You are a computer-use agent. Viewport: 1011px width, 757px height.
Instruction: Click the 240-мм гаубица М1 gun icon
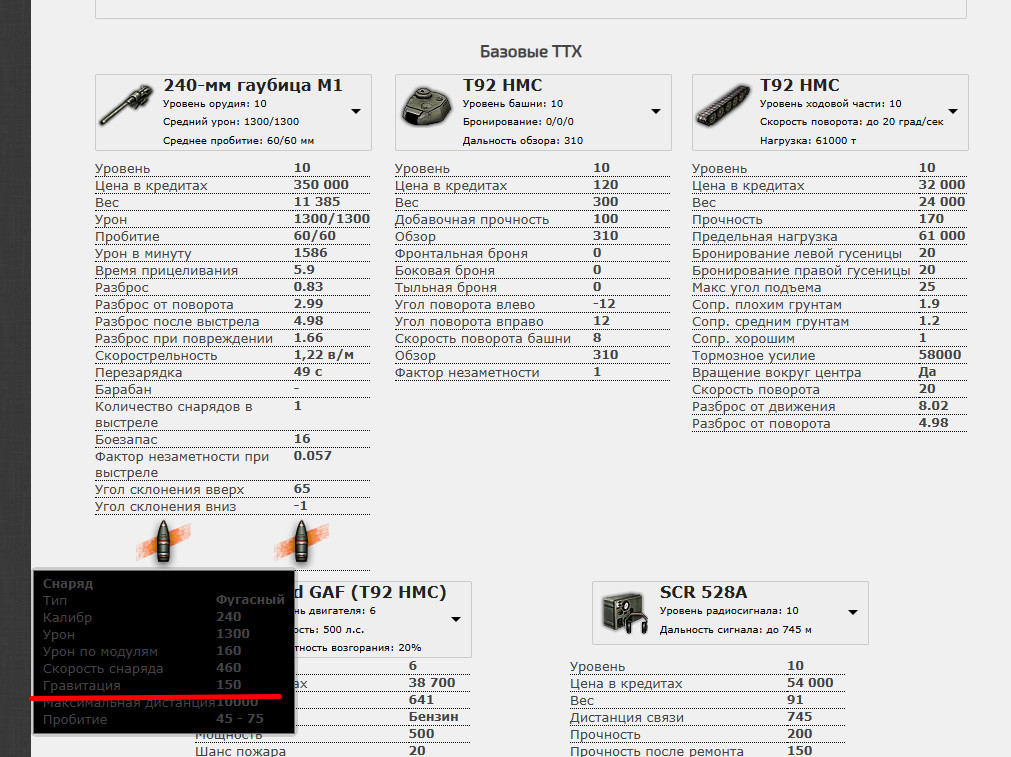[x=126, y=104]
